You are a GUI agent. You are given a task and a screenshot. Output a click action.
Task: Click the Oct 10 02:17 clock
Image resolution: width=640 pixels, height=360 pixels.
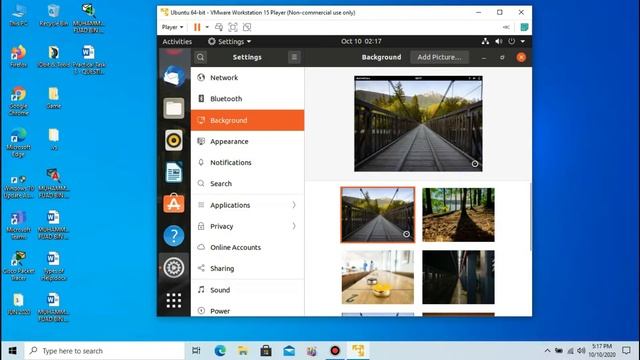point(361,41)
